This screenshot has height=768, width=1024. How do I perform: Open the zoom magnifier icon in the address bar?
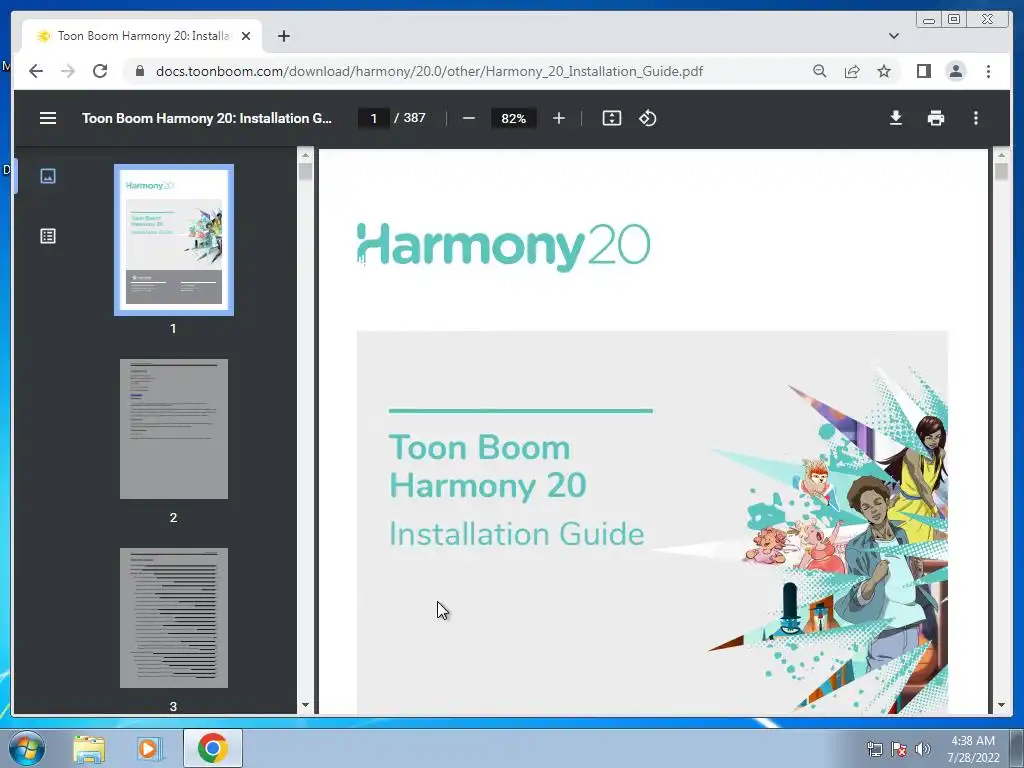pos(820,71)
